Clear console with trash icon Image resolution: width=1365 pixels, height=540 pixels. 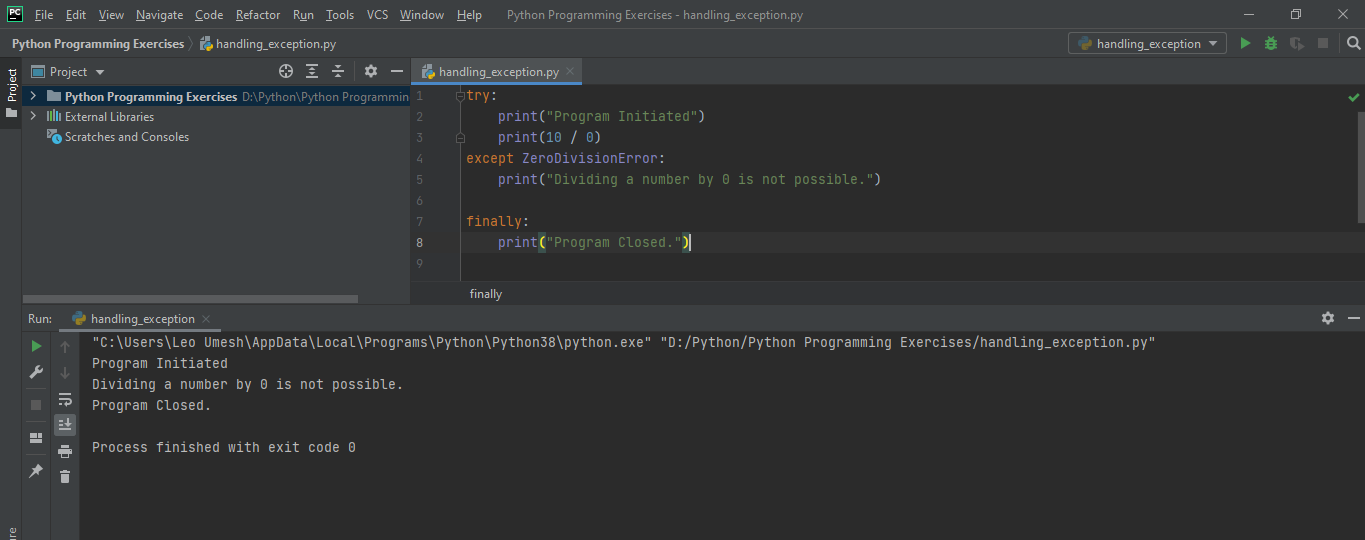(x=65, y=477)
